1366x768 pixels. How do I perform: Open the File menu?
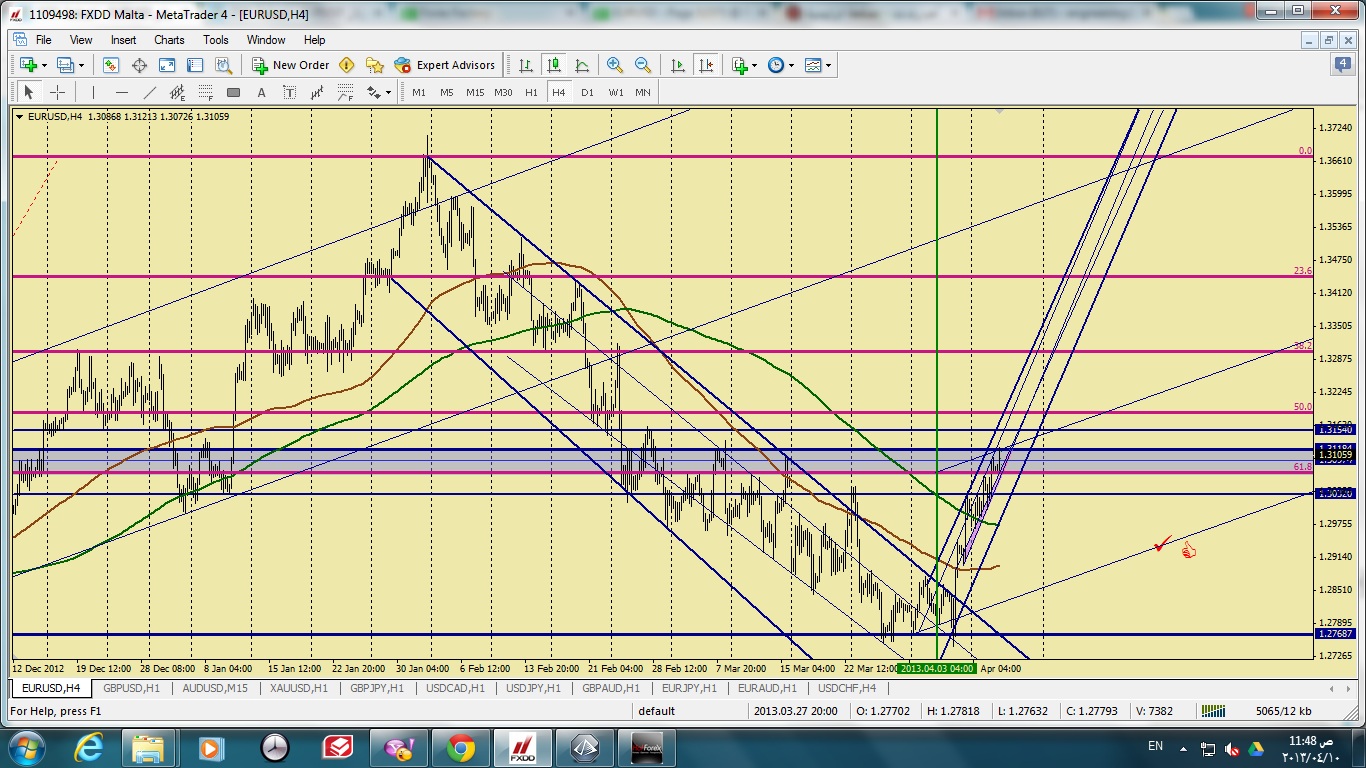point(44,40)
